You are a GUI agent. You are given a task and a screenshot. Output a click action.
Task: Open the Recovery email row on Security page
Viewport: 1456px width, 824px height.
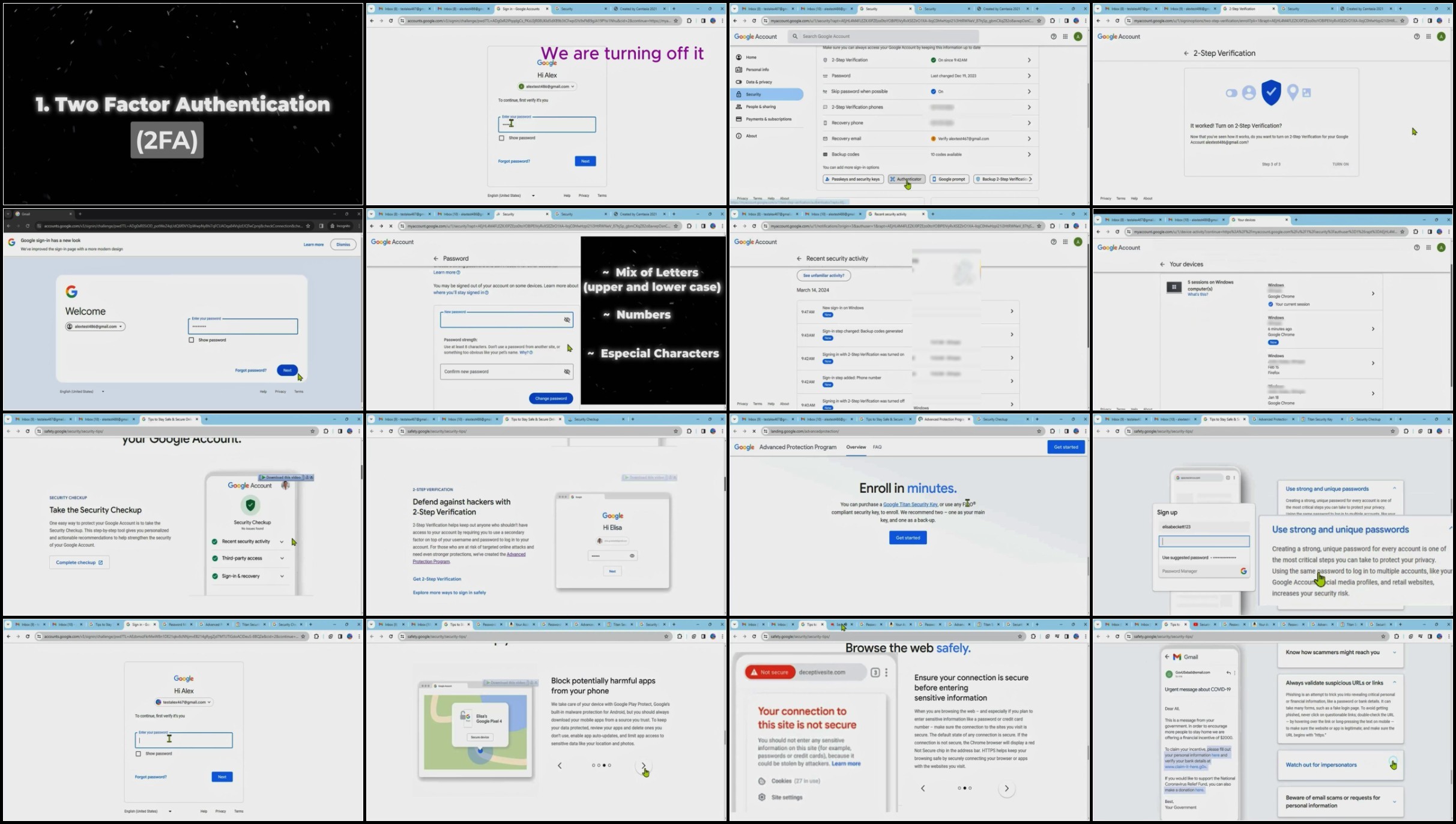[928, 139]
